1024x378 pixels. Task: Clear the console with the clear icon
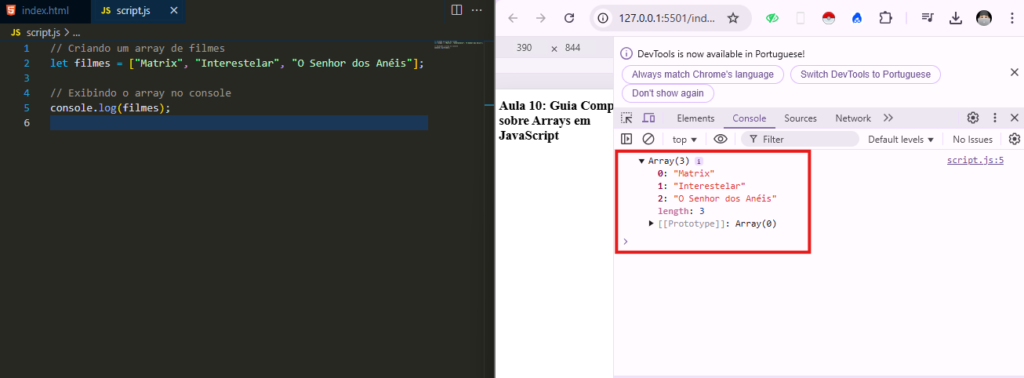(648, 139)
